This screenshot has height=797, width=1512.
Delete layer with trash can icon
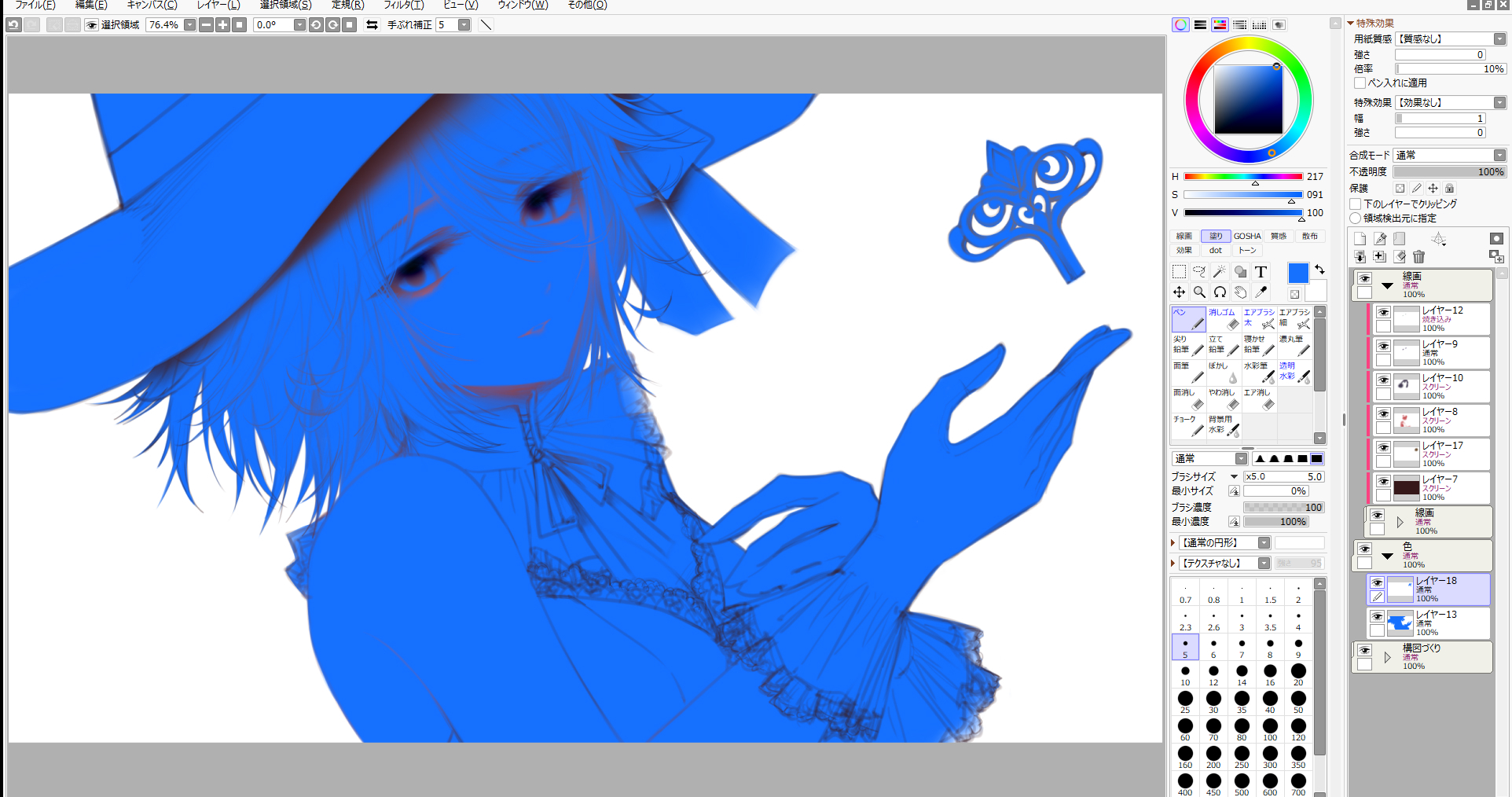[x=1418, y=256]
